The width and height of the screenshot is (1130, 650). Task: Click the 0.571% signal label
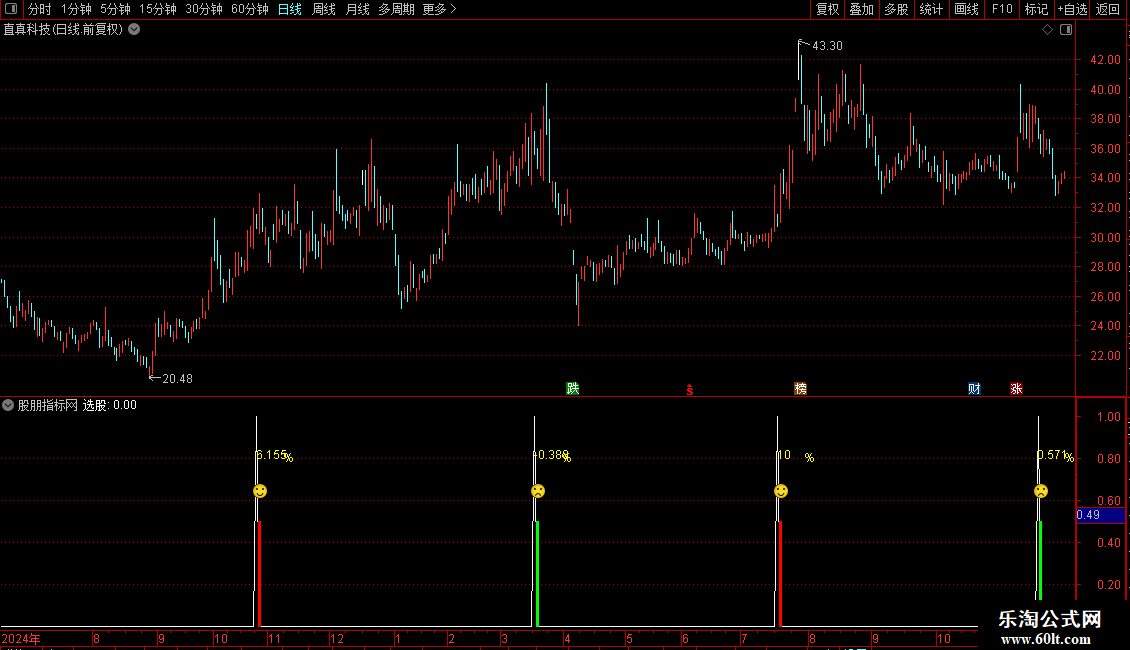(1055, 455)
